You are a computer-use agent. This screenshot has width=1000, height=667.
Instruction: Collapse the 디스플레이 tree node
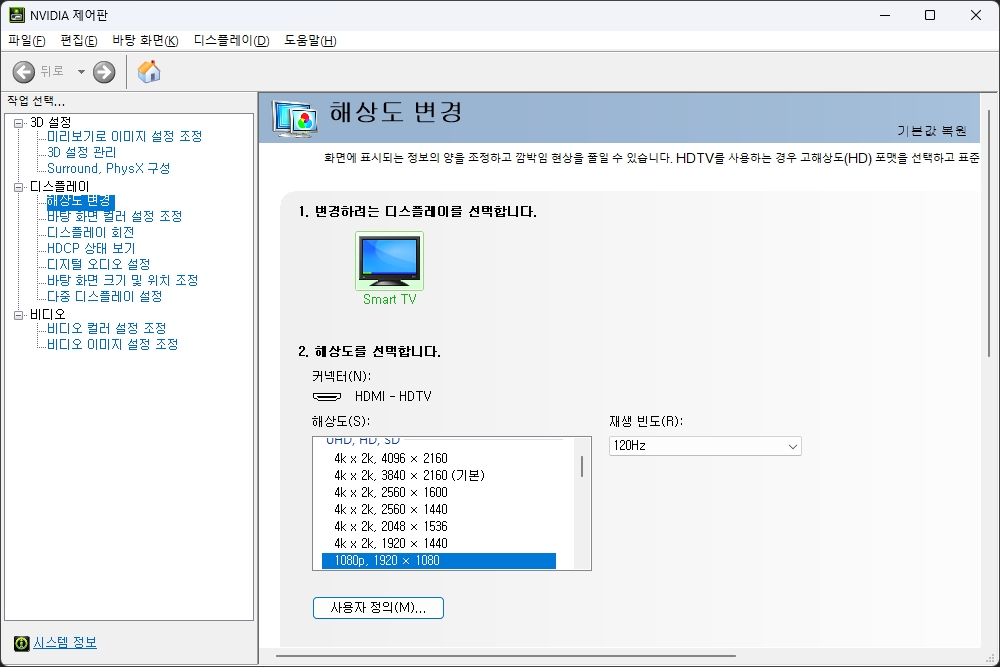[x=18, y=187]
